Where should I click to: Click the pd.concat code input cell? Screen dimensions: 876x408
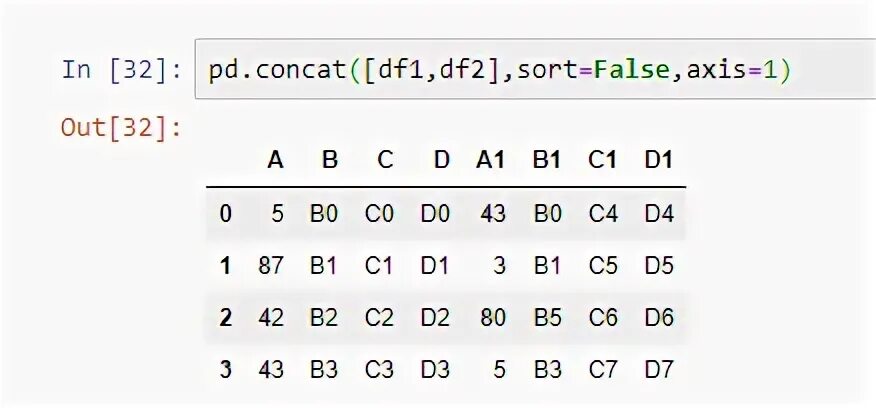point(535,69)
